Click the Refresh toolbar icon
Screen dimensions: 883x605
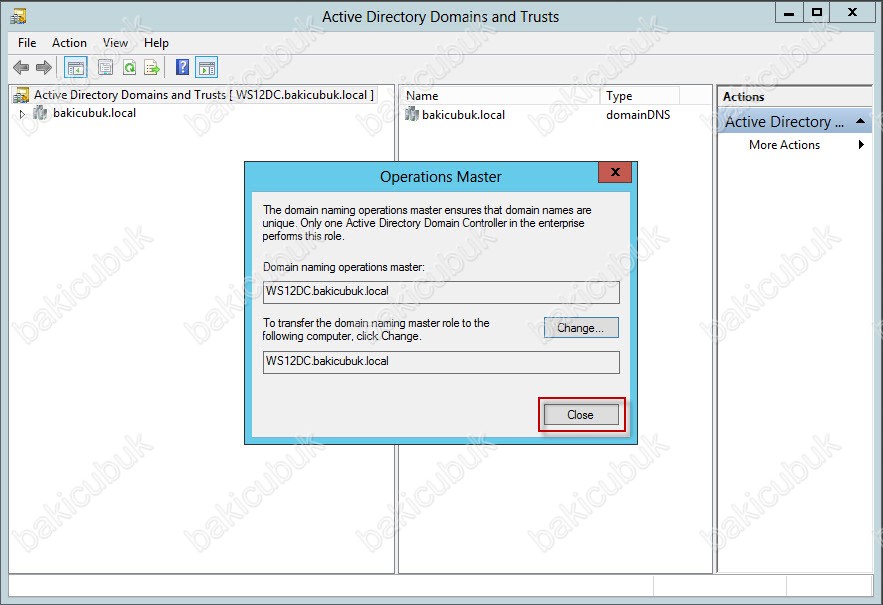click(x=130, y=68)
